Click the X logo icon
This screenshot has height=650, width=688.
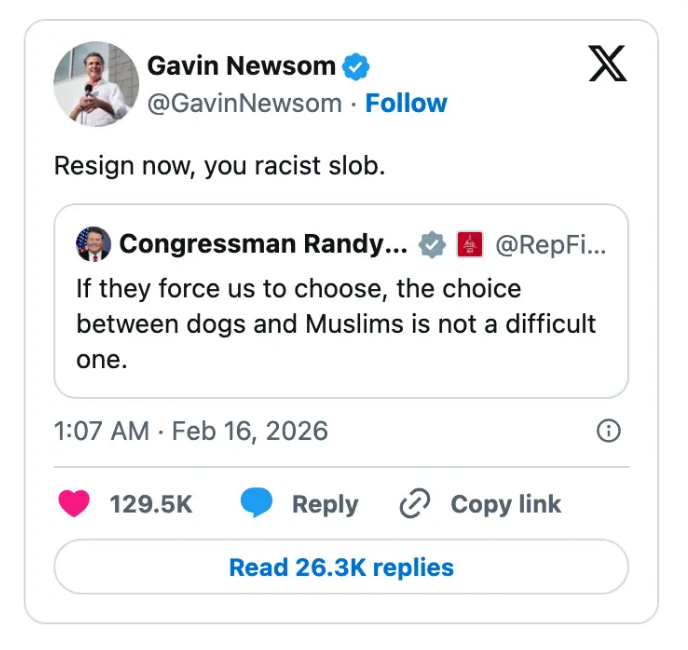coord(608,63)
